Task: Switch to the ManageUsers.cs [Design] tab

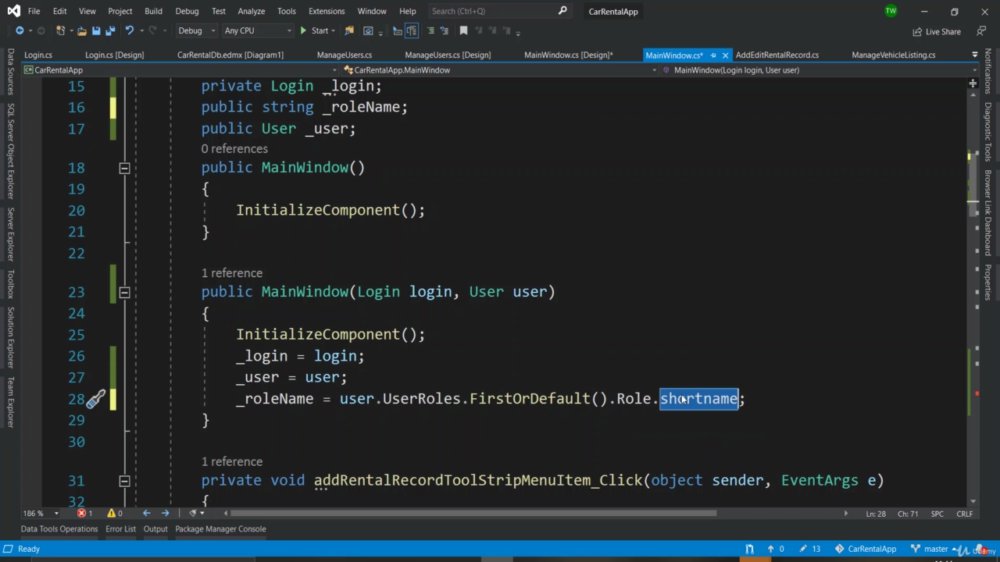Action: point(448,55)
